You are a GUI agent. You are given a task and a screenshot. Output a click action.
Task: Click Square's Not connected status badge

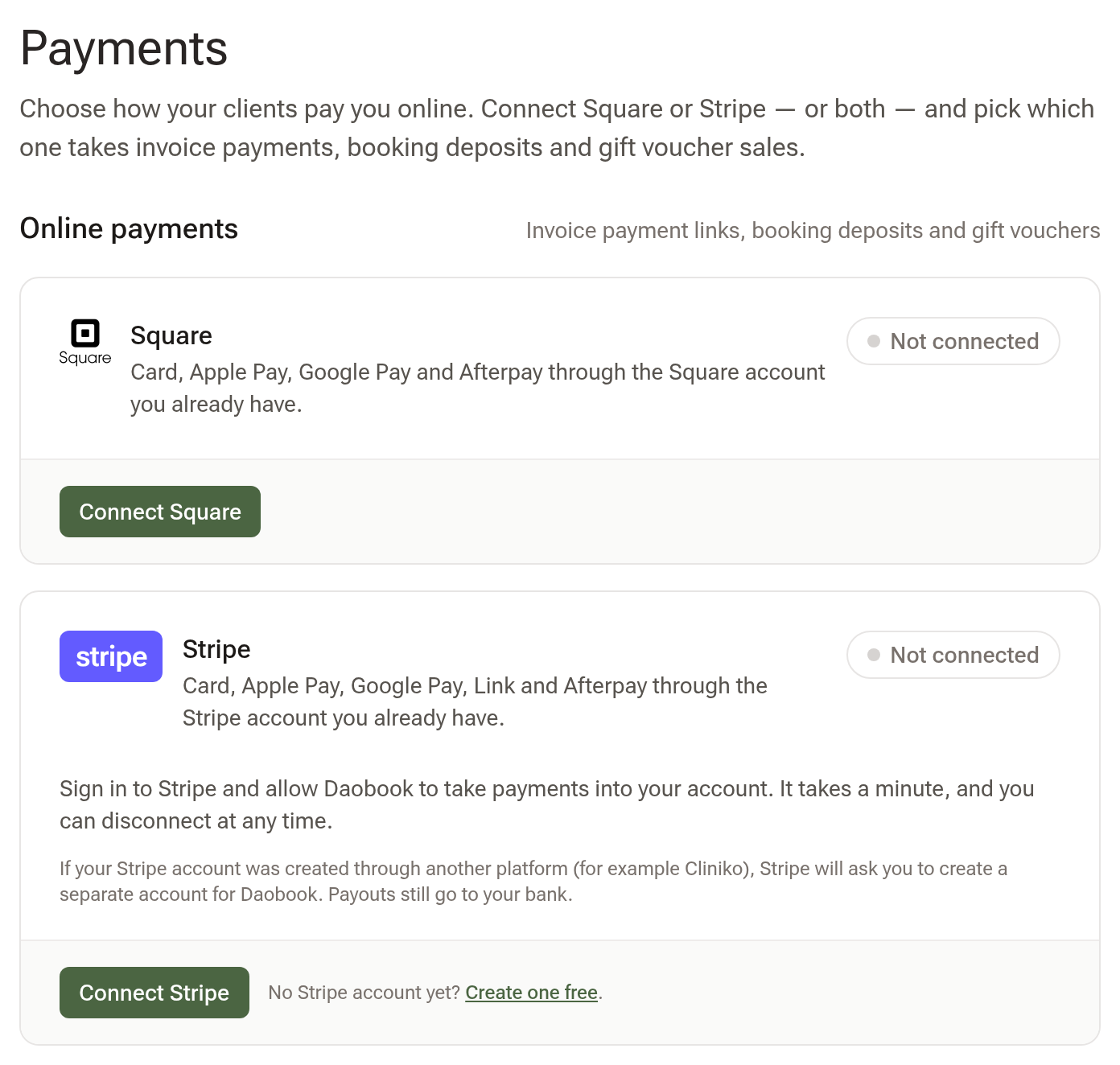coord(953,341)
